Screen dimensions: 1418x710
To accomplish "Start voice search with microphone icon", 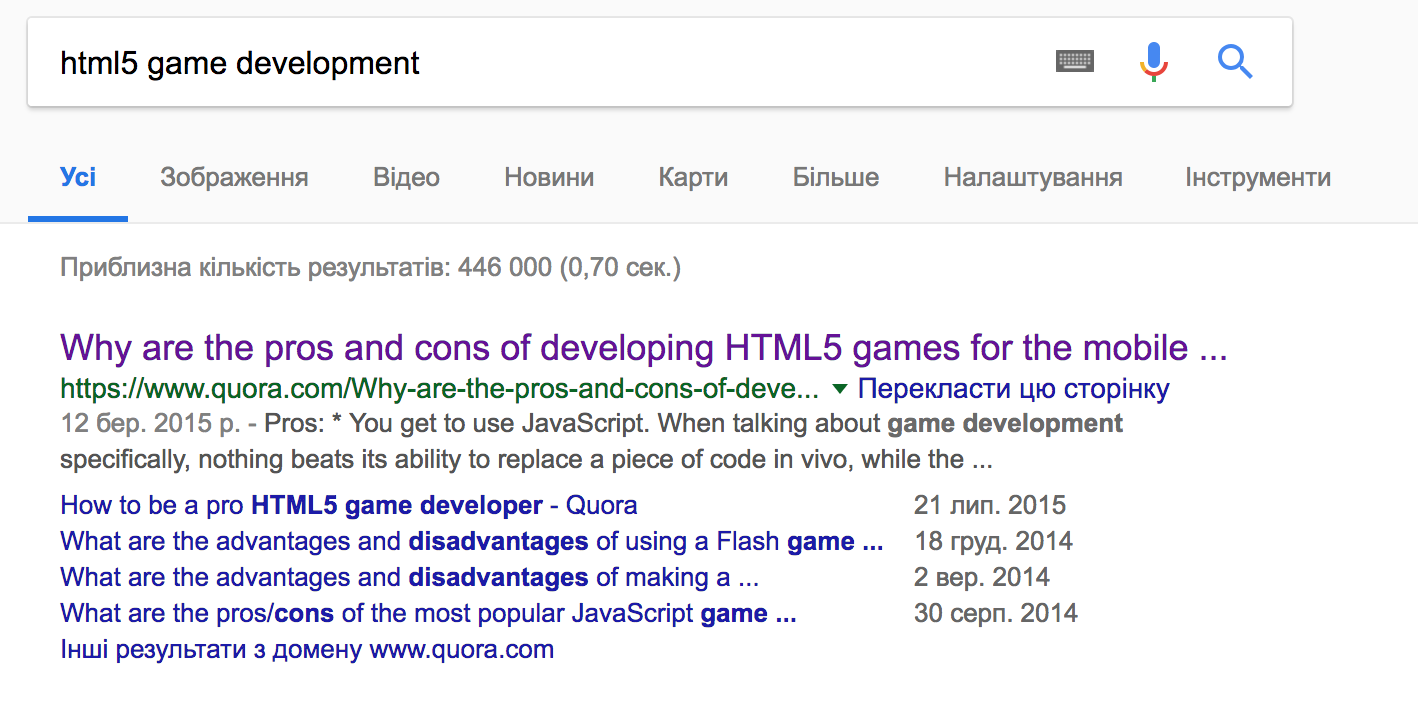I will pyautogui.click(x=1153, y=62).
